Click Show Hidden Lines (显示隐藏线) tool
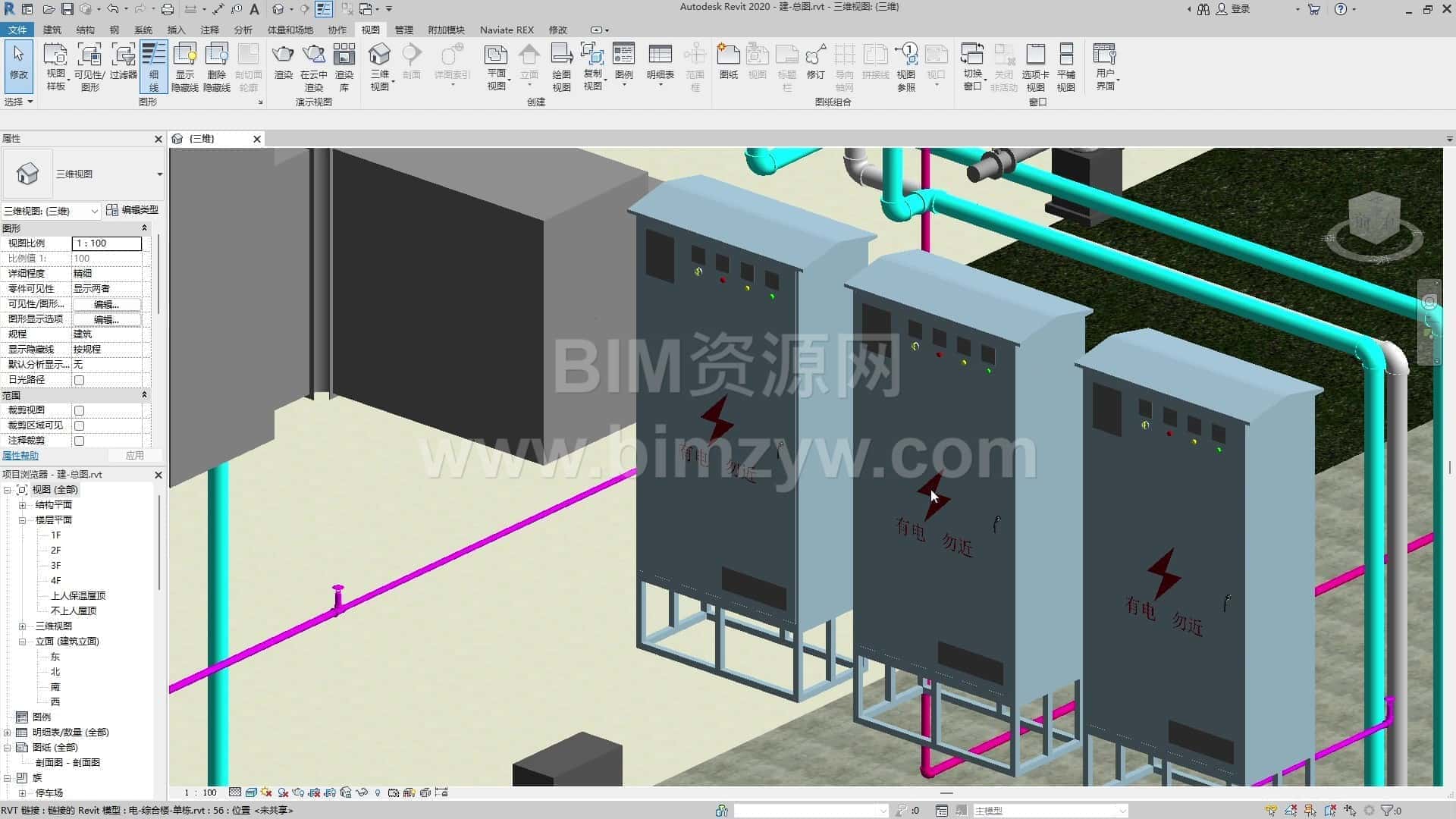 coord(185,67)
